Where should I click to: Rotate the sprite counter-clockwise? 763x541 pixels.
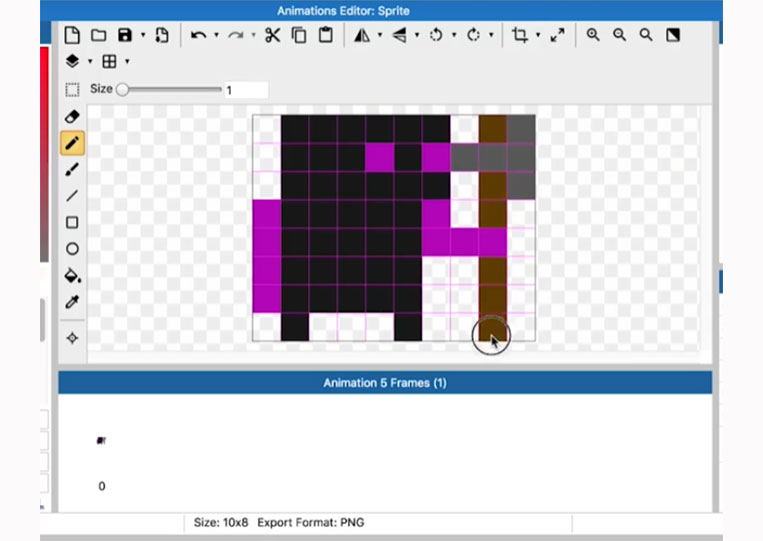tap(436, 35)
